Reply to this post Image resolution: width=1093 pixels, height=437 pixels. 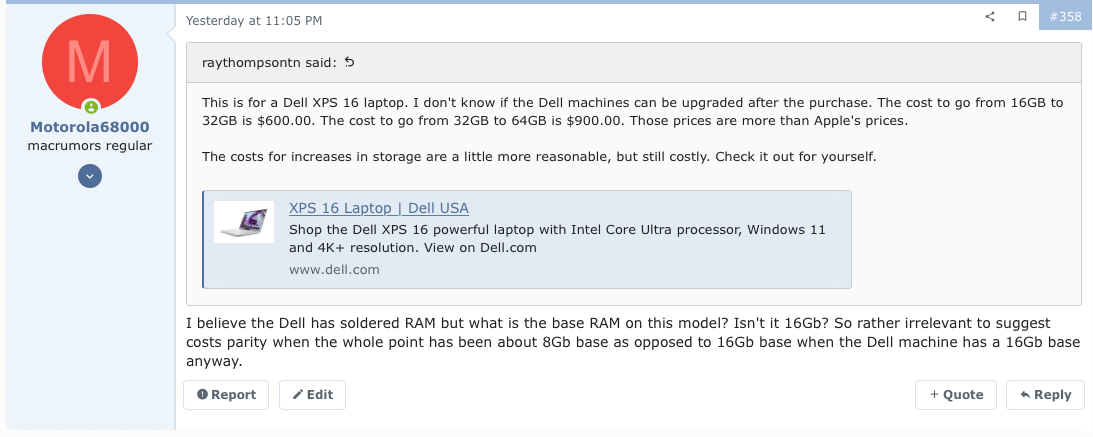point(1045,395)
